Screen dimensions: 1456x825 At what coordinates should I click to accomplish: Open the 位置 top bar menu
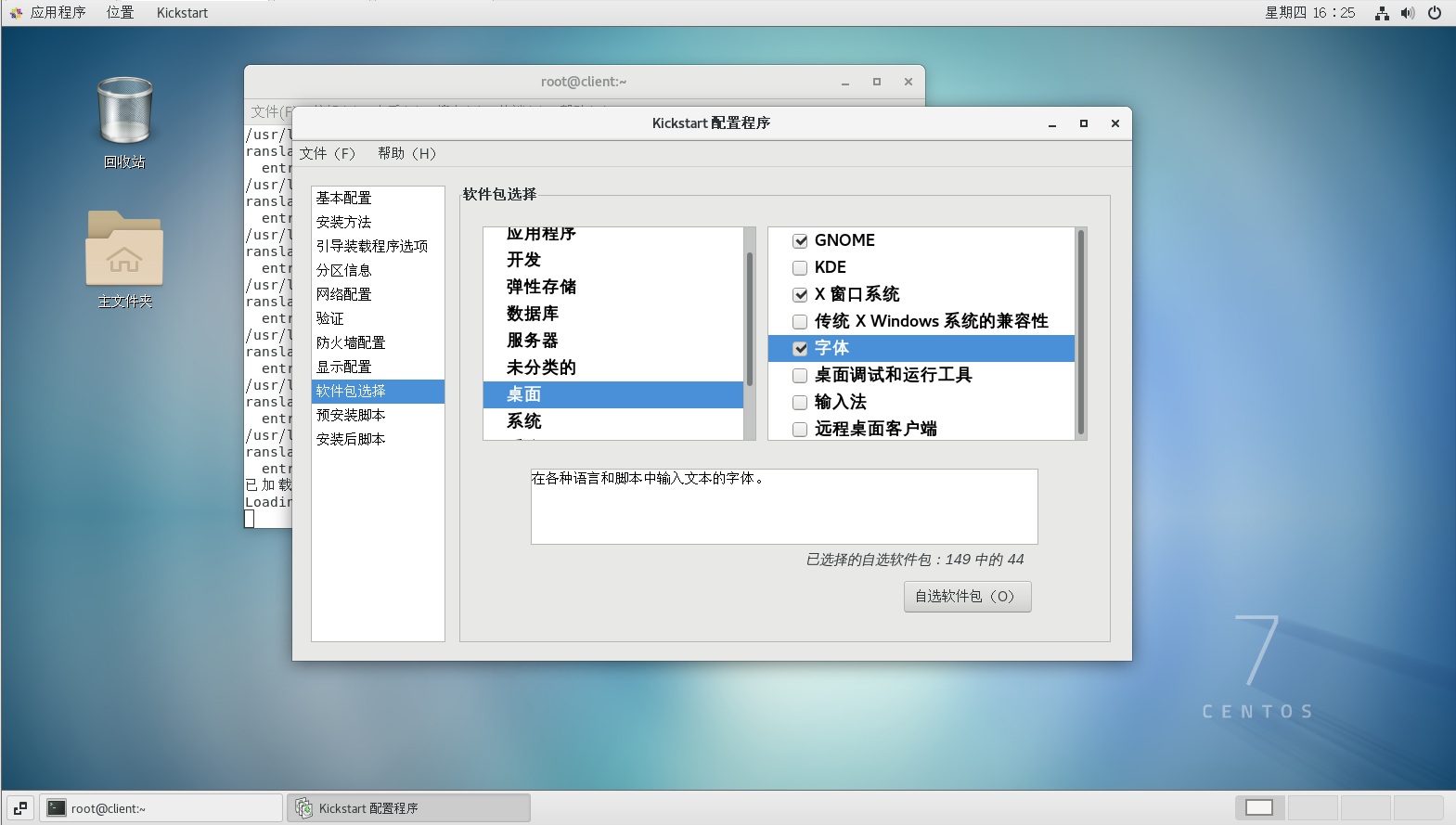point(120,13)
